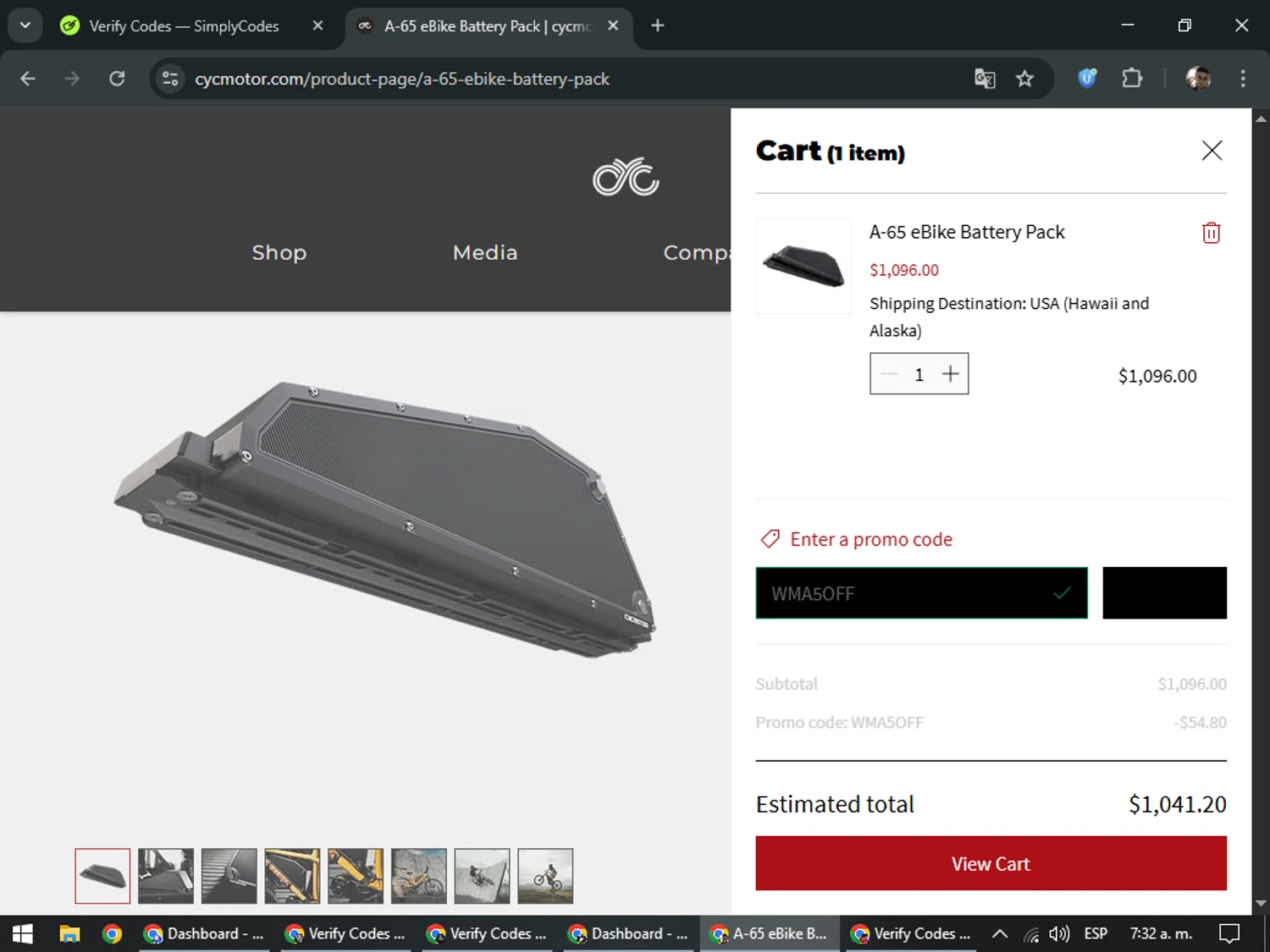Go back with the browser back arrow
Image resolution: width=1270 pixels, height=952 pixels.
click(x=28, y=79)
